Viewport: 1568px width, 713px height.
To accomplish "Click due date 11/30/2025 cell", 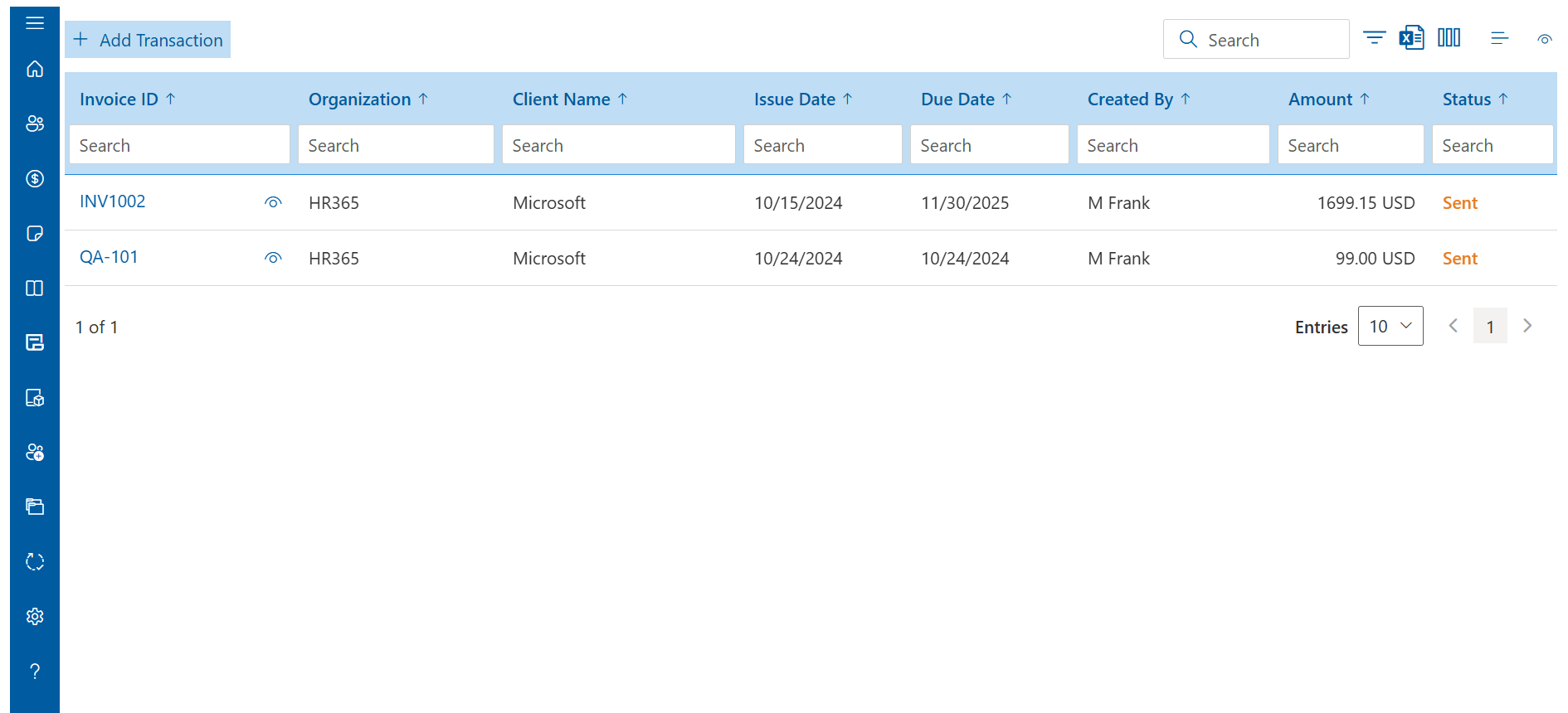I will pyautogui.click(x=965, y=203).
